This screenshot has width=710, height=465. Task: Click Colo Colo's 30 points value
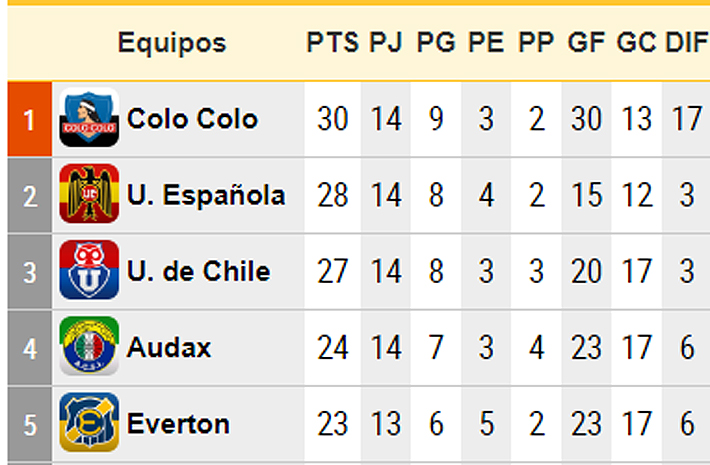(x=333, y=119)
